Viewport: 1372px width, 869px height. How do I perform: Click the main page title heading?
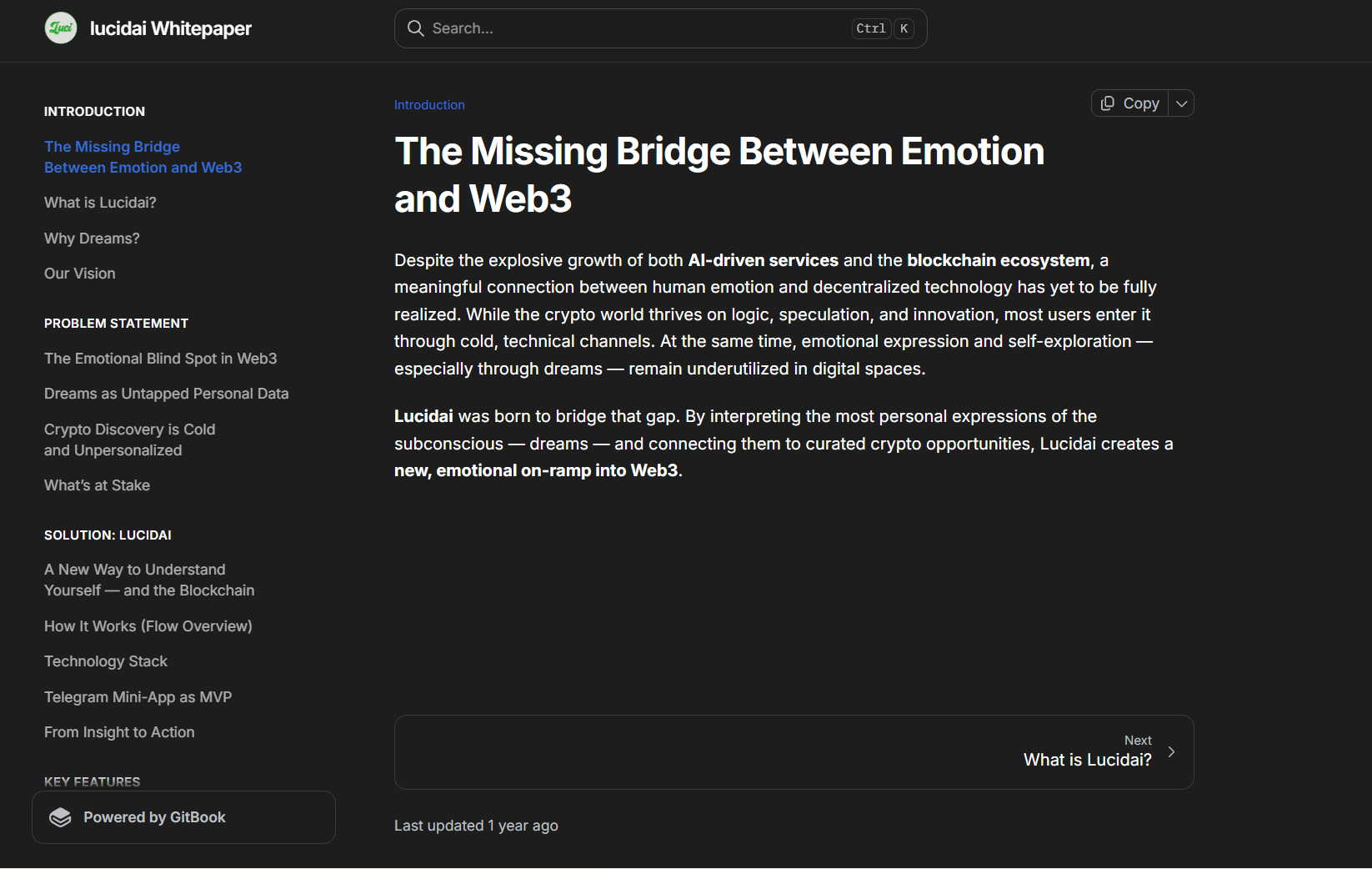coord(719,175)
